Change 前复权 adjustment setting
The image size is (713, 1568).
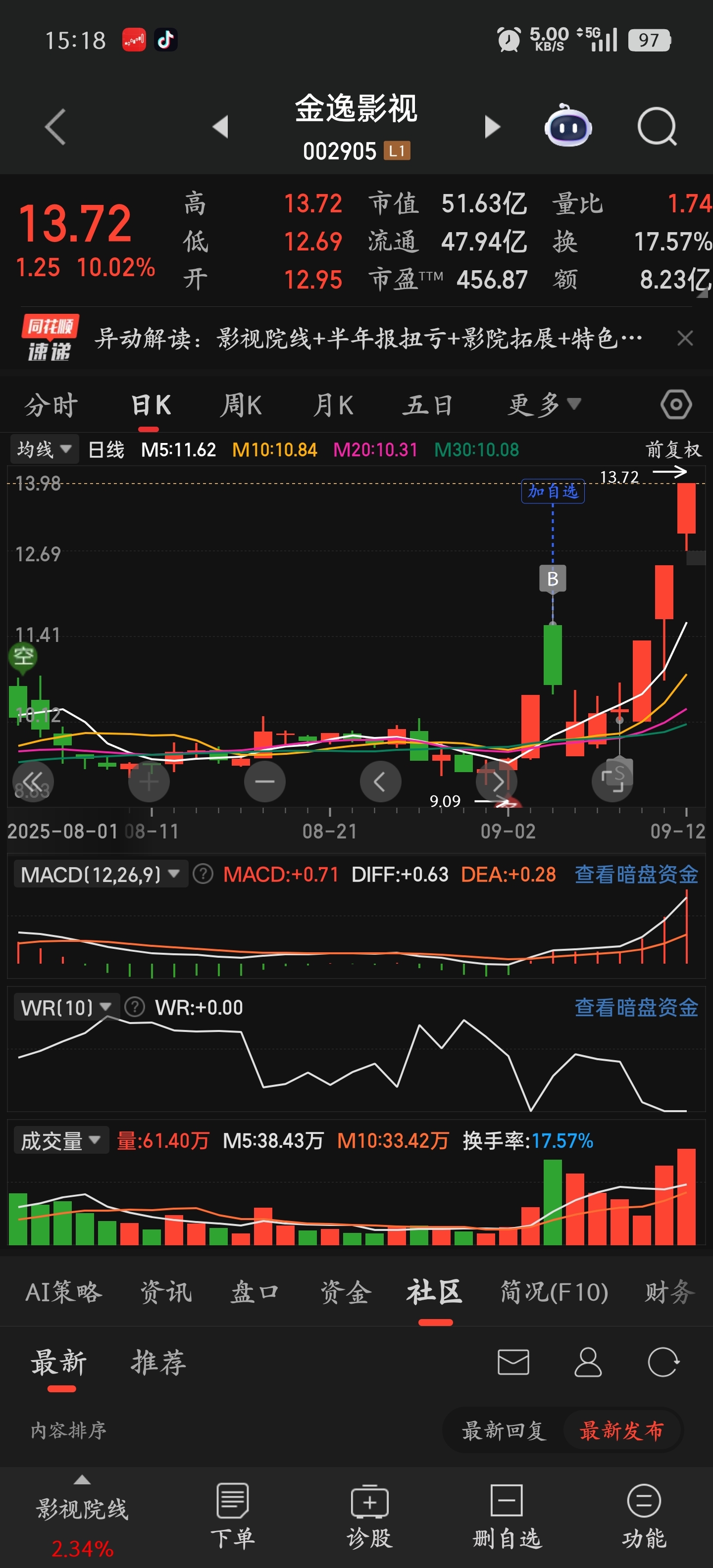(673, 450)
